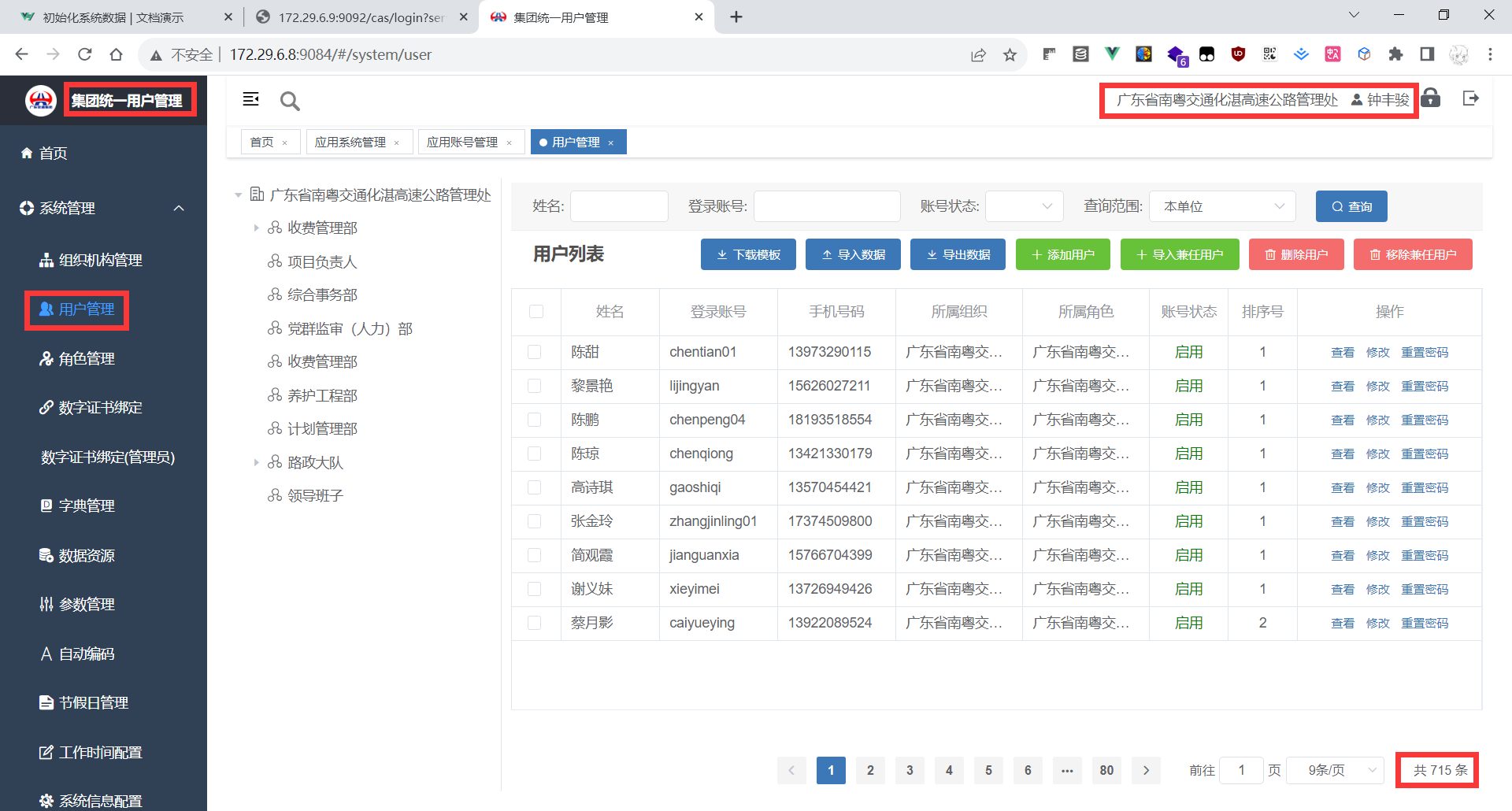Open 角色管理 in the sidebar menu
The image size is (1512, 811).
[87, 359]
